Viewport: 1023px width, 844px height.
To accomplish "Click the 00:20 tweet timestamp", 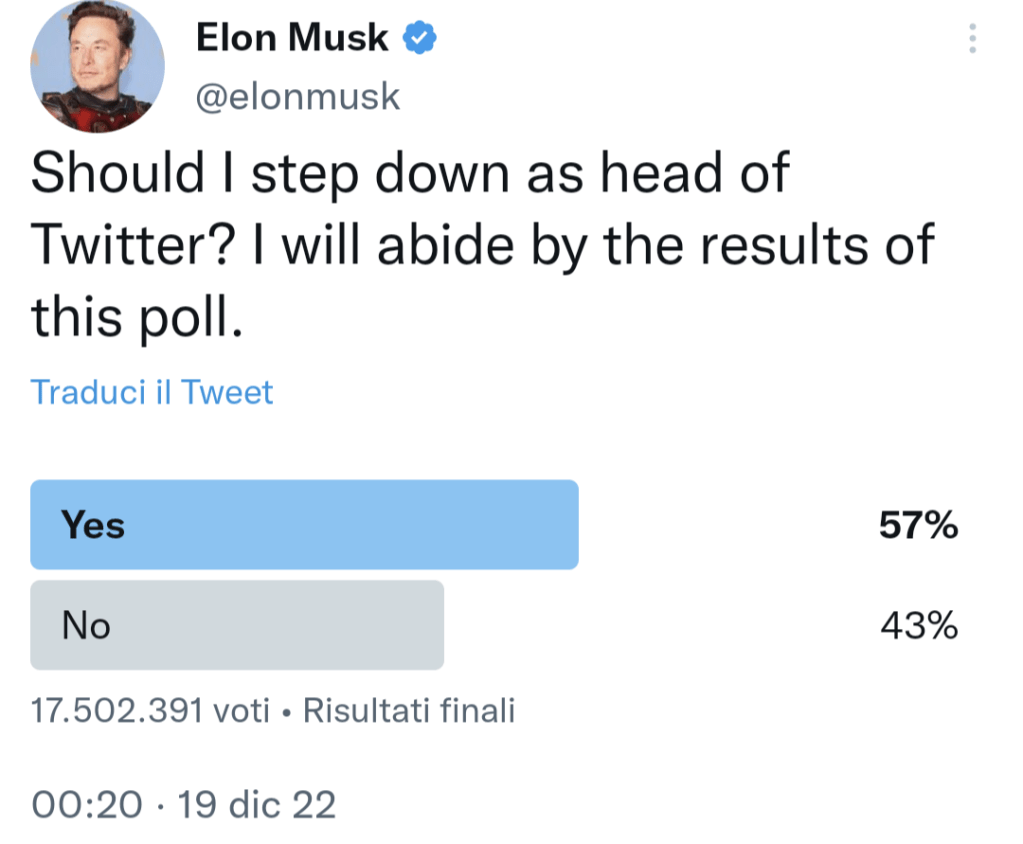I will click(x=86, y=804).
